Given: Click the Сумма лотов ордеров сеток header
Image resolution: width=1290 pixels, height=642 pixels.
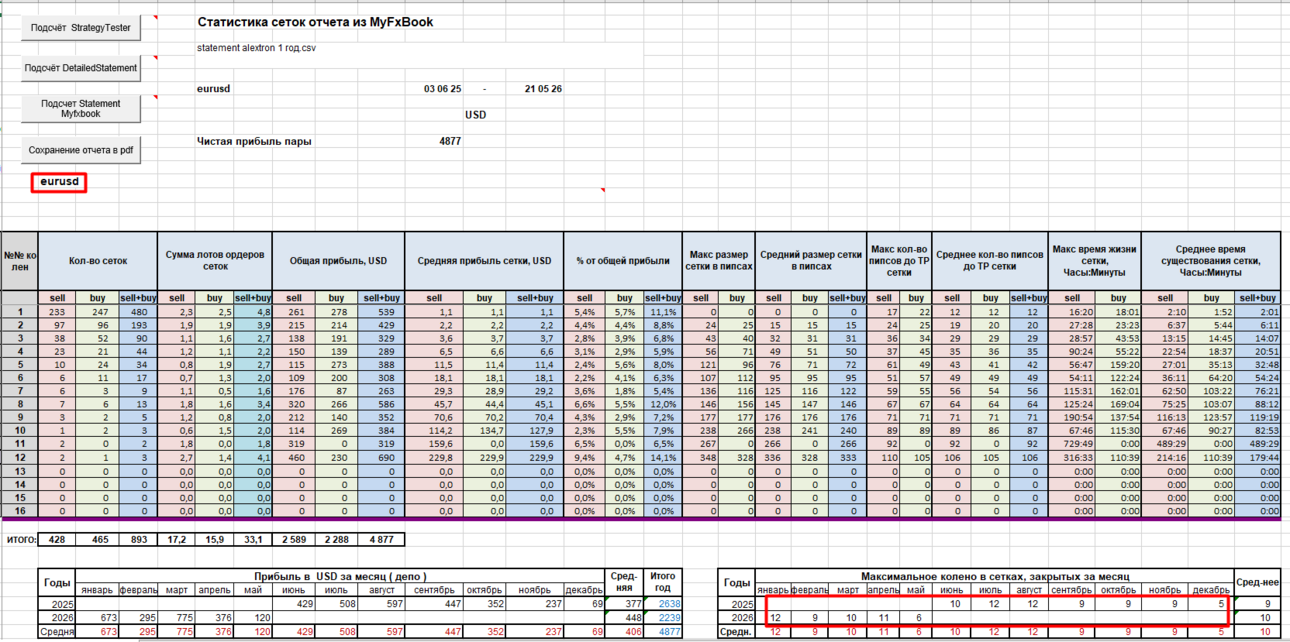Looking at the screenshot, I should tap(215, 261).
